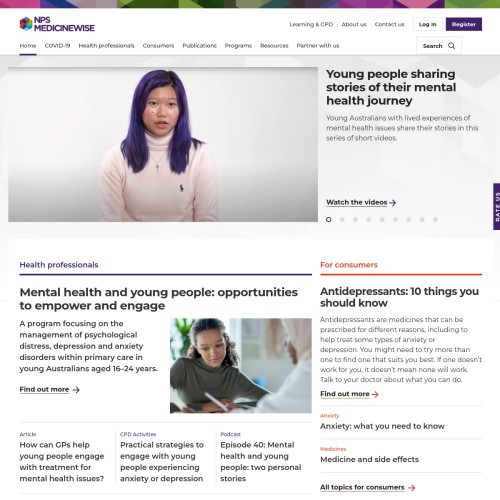This screenshot has height=500, width=500.
Task: Click the Register button
Action: coord(464,24)
